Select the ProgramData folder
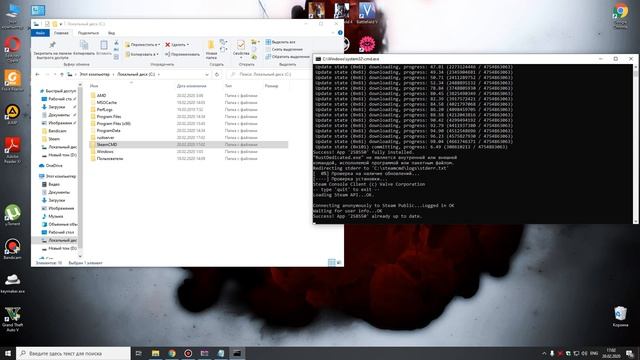 point(108,131)
